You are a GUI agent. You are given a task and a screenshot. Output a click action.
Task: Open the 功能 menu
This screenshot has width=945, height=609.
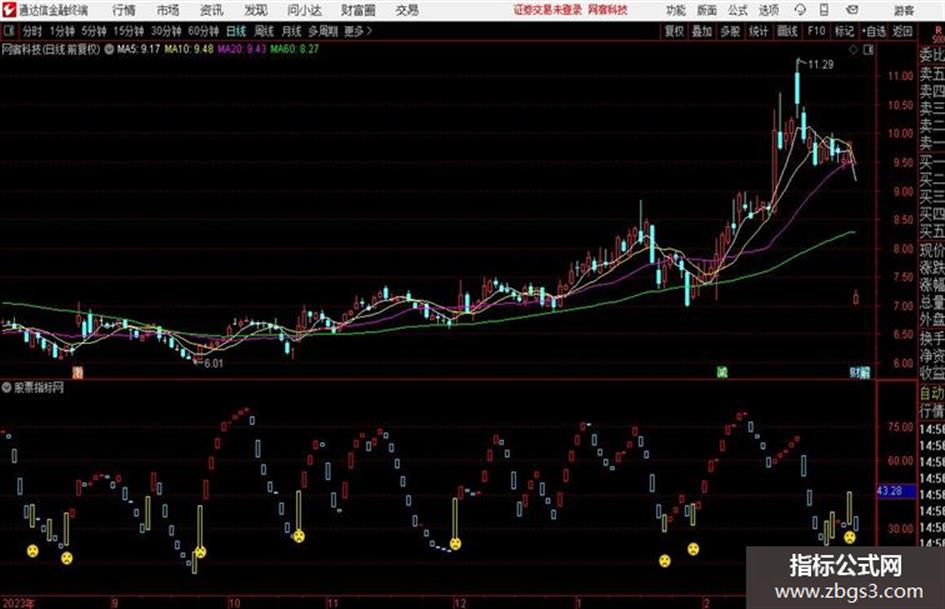(x=676, y=10)
